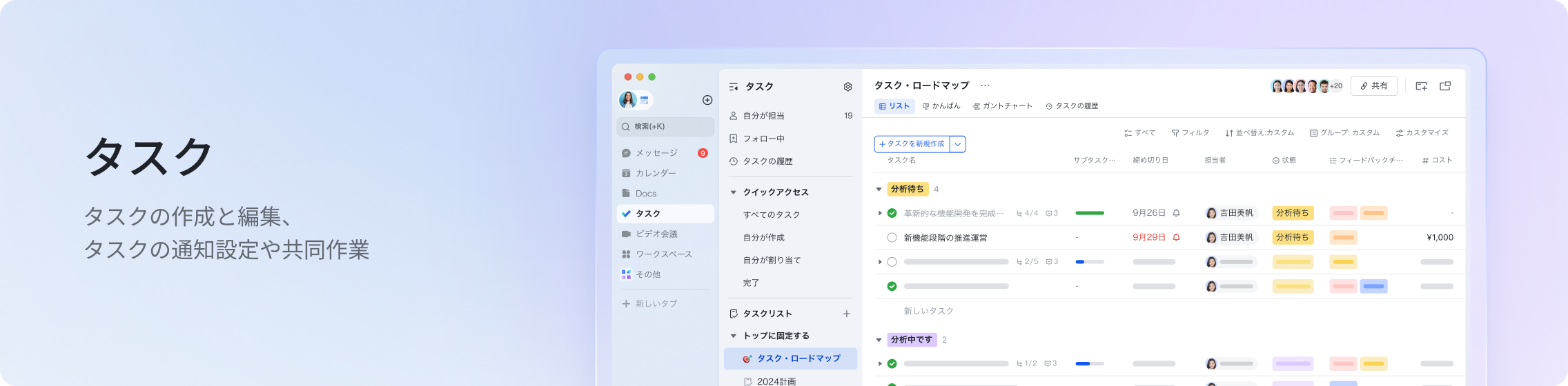Open task settings gear icon
Viewport: 1568px width, 386px height.
coord(847,87)
